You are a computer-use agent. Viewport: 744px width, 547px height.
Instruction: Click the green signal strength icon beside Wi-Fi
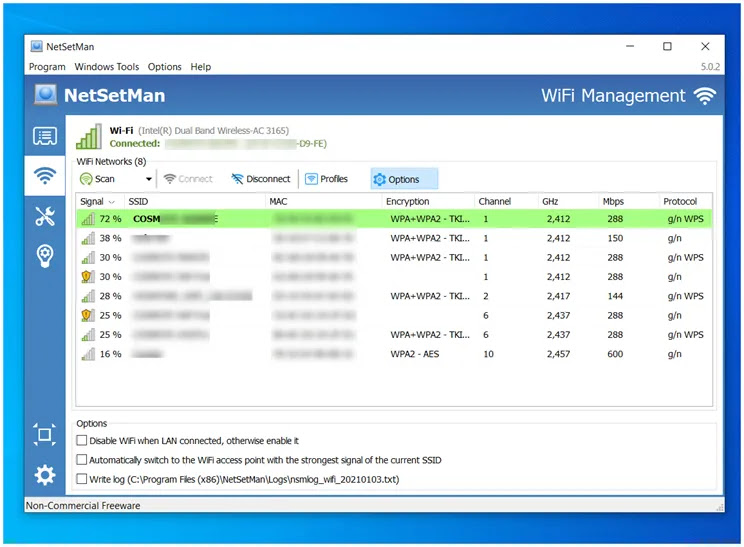pyautogui.click(x=89, y=137)
